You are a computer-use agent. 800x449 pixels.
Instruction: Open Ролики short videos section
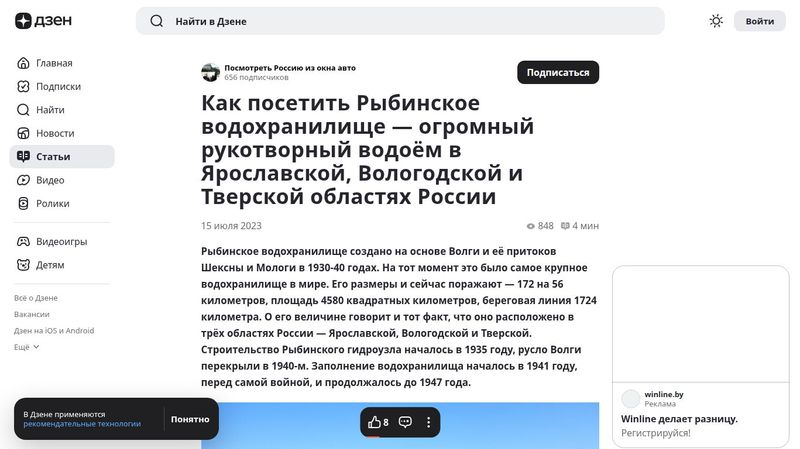(53, 203)
